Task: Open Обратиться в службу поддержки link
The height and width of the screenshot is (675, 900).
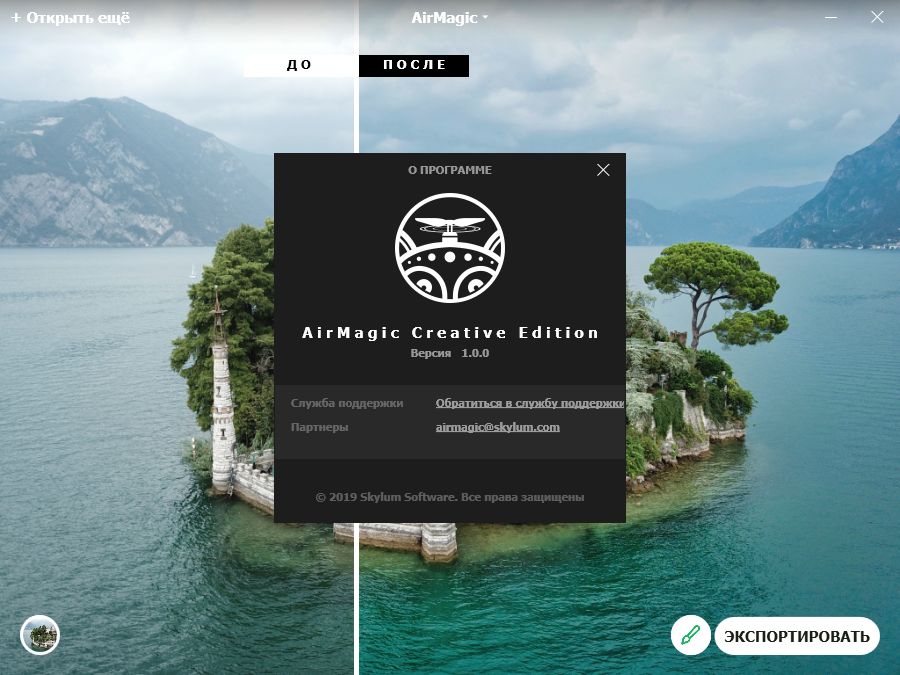Action: point(530,403)
